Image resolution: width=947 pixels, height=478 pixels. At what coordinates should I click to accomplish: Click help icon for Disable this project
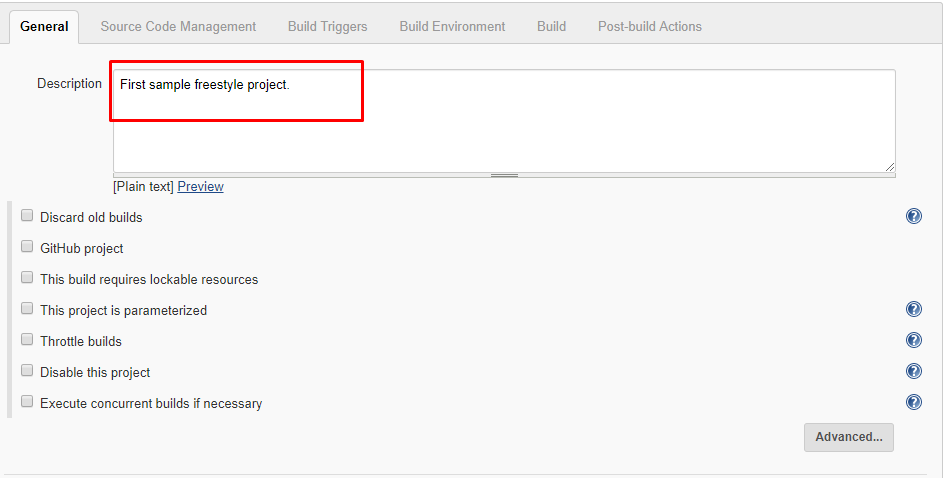click(913, 371)
